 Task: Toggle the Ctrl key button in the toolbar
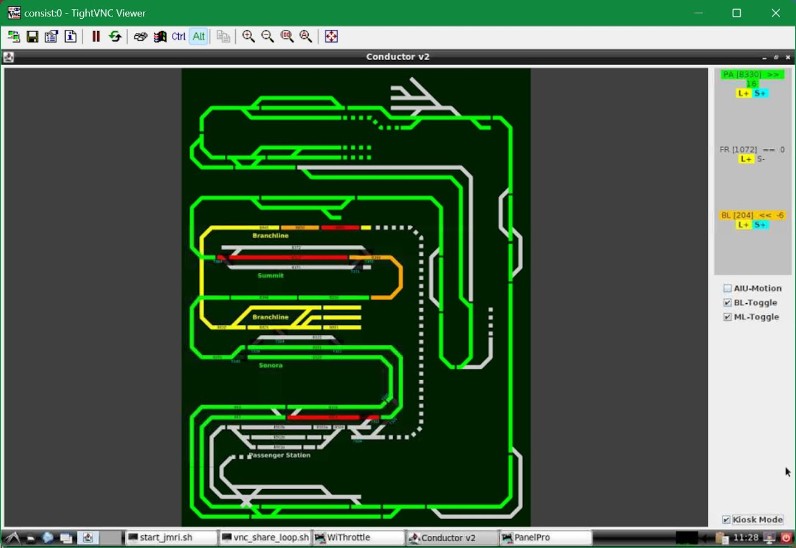click(179, 37)
